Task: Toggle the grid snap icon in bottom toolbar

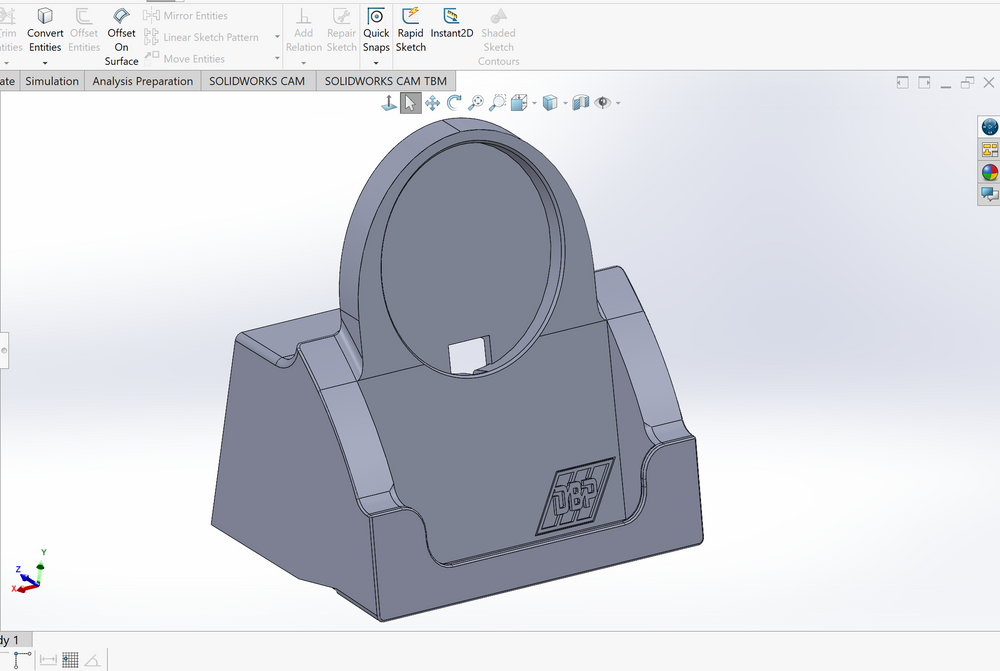Action: click(x=70, y=660)
